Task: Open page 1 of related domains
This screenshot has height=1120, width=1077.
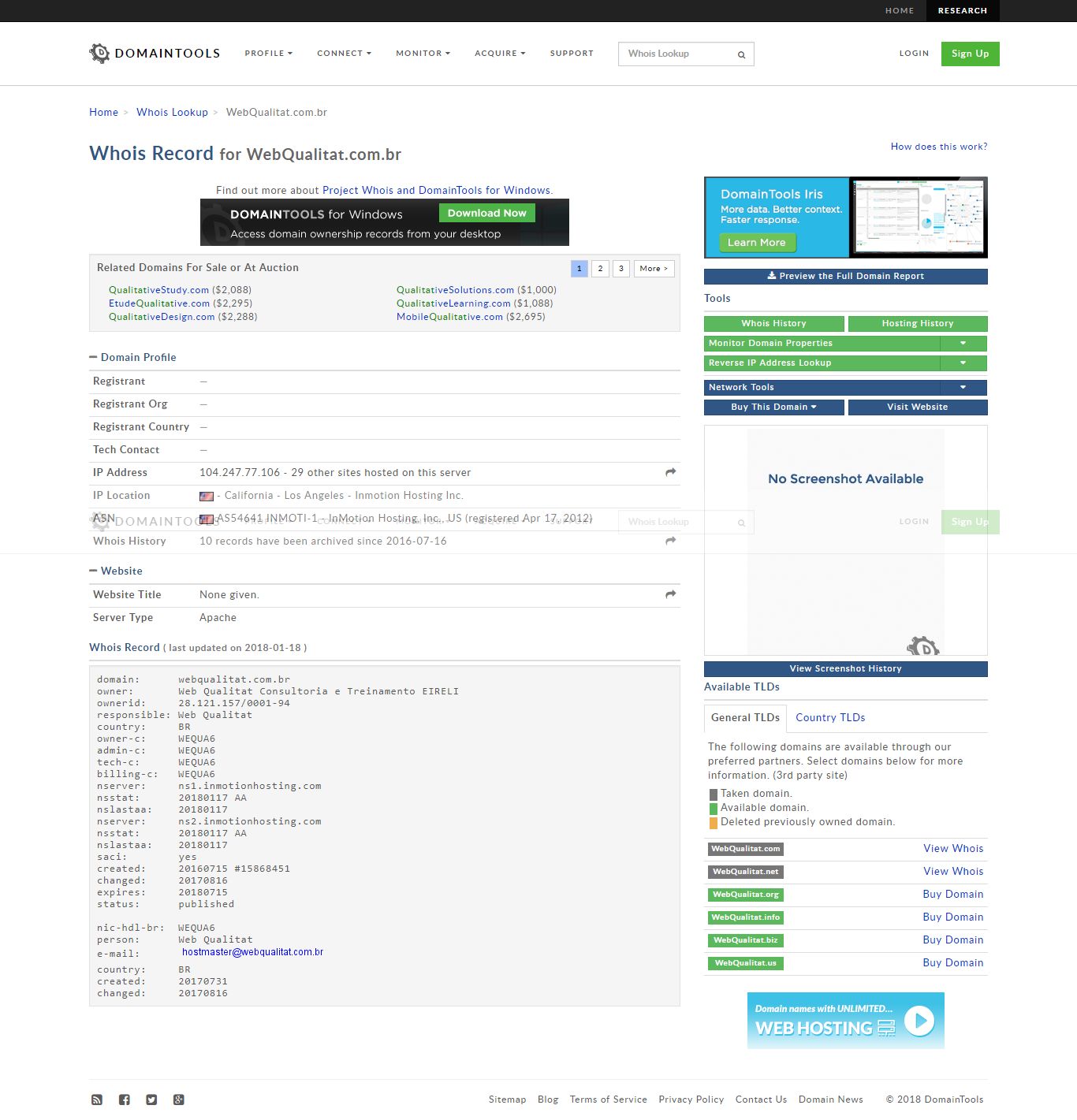Action: 579,269
